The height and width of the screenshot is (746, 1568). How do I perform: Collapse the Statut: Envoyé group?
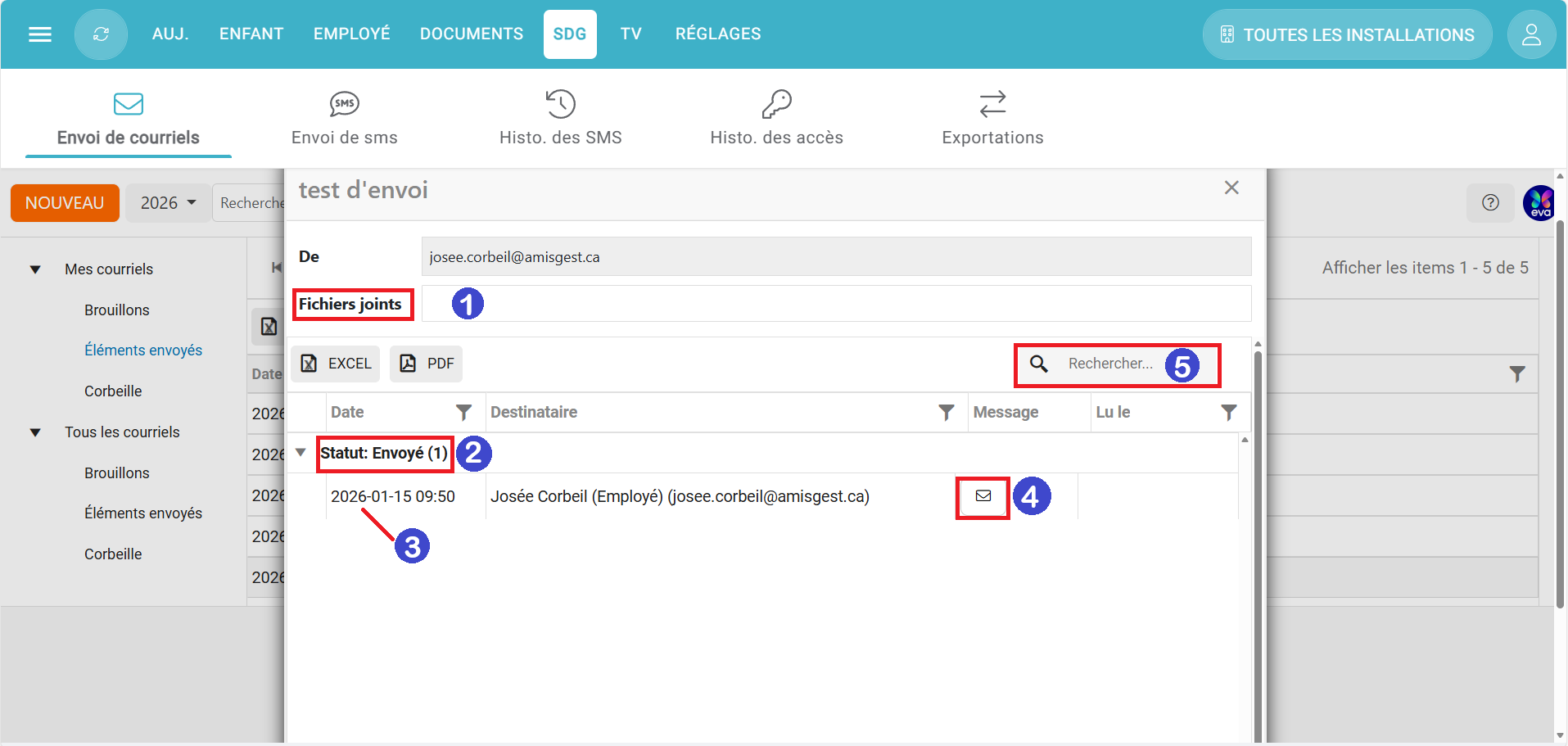pyautogui.click(x=300, y=453)
